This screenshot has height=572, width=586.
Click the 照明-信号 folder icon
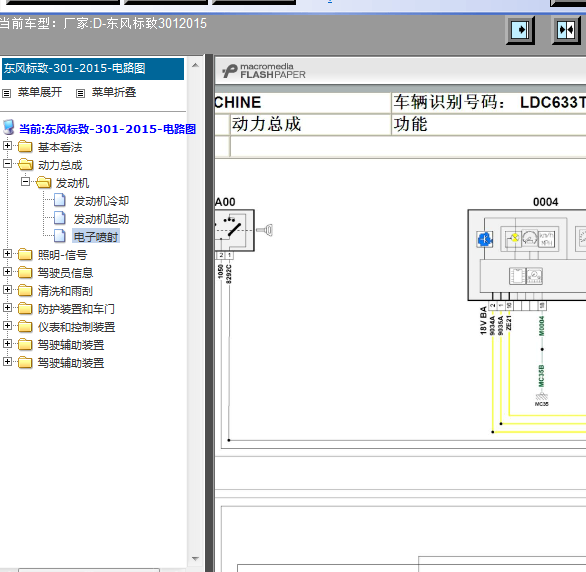point(25,254)
